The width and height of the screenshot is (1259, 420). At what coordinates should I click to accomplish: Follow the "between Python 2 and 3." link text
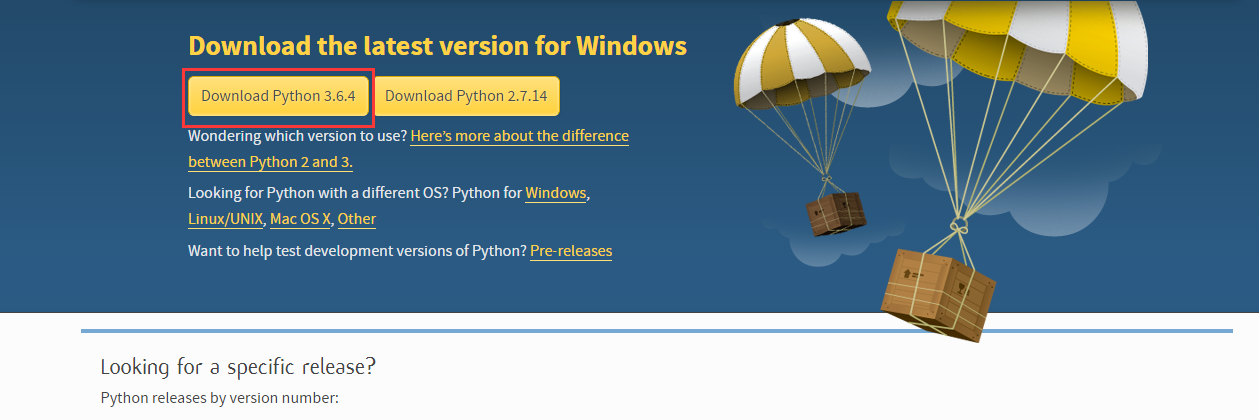click(270, 161)
